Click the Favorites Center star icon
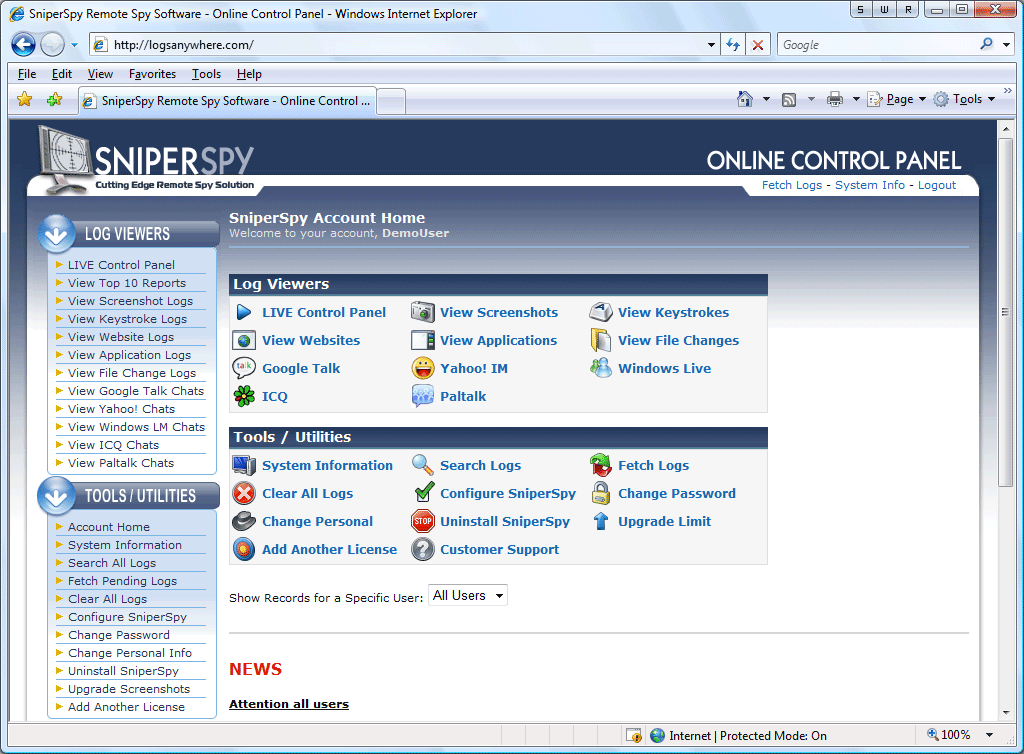 coord(25,99)
